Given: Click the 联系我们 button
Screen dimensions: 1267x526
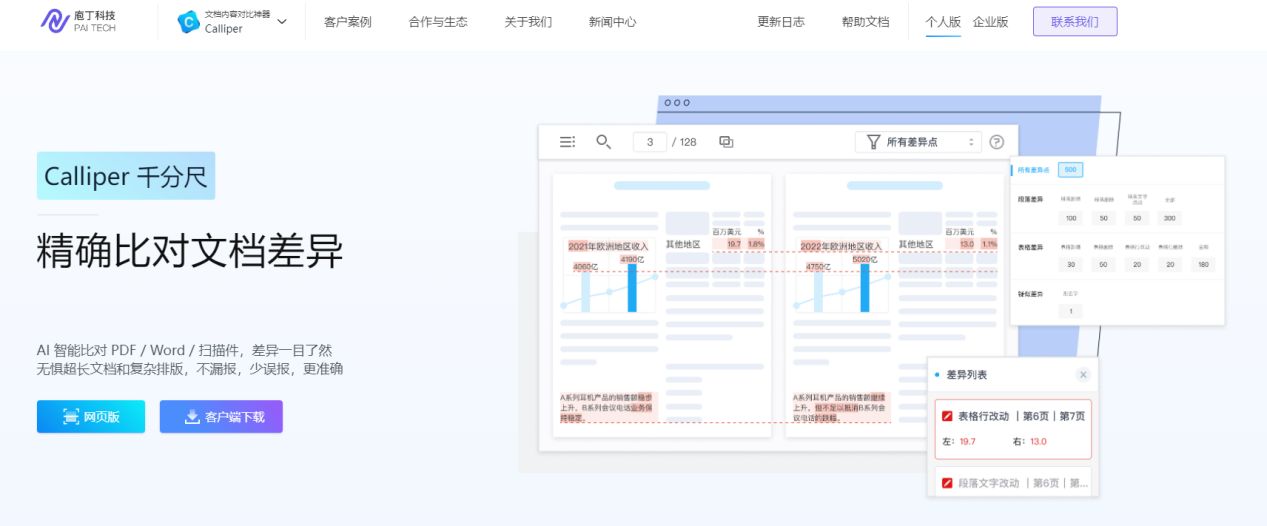Looking at the screenshot, I should pyautogui.click(x=1075, y=22).
